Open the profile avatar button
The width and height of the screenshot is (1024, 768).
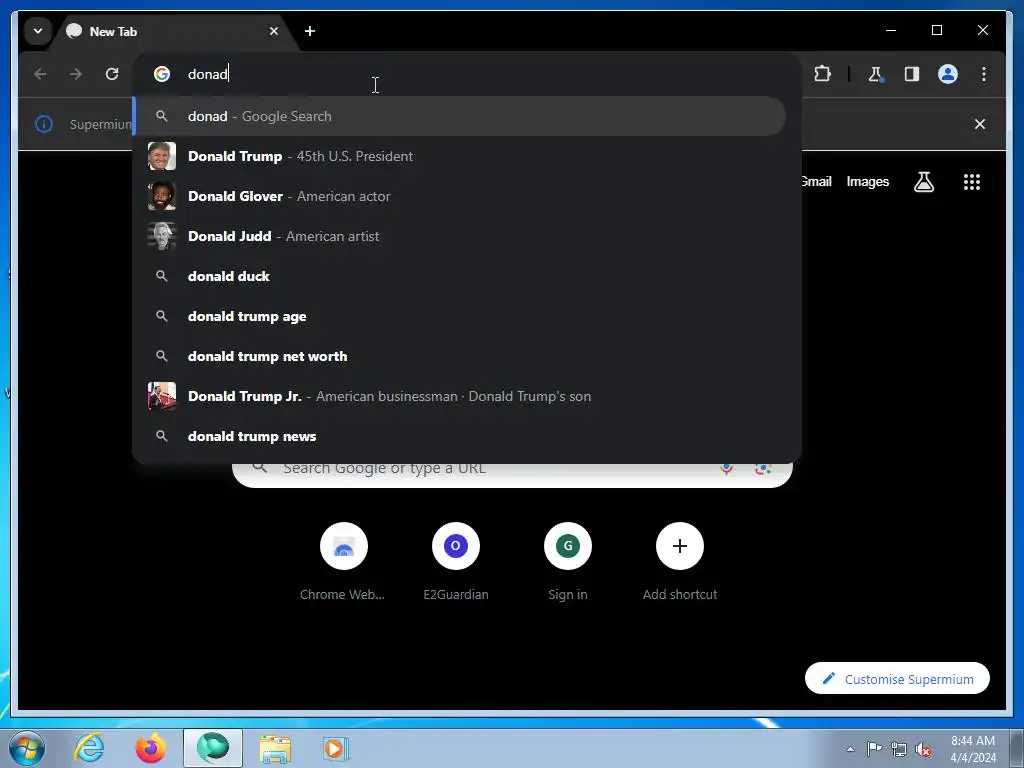pyautogui.click(x=948, y=74)
